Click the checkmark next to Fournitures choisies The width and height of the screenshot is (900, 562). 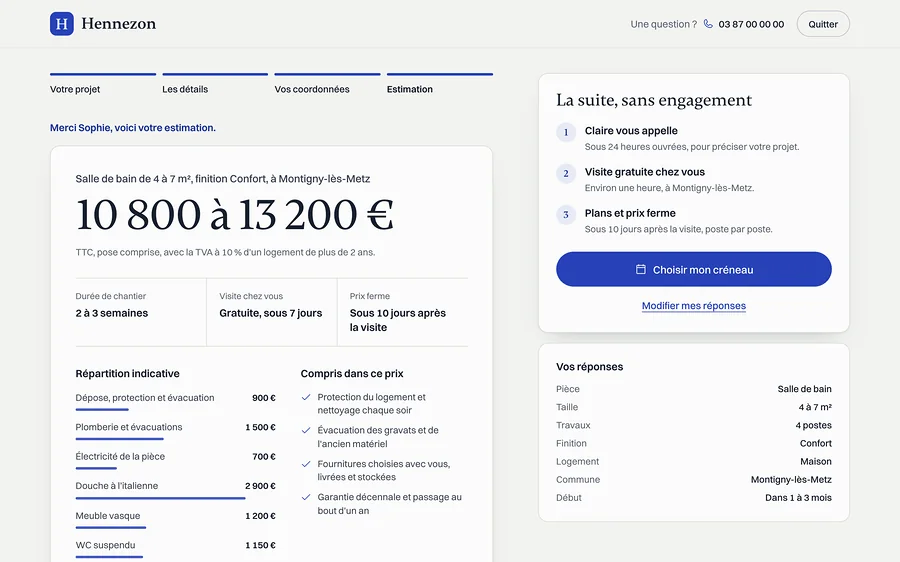(306, 464)
